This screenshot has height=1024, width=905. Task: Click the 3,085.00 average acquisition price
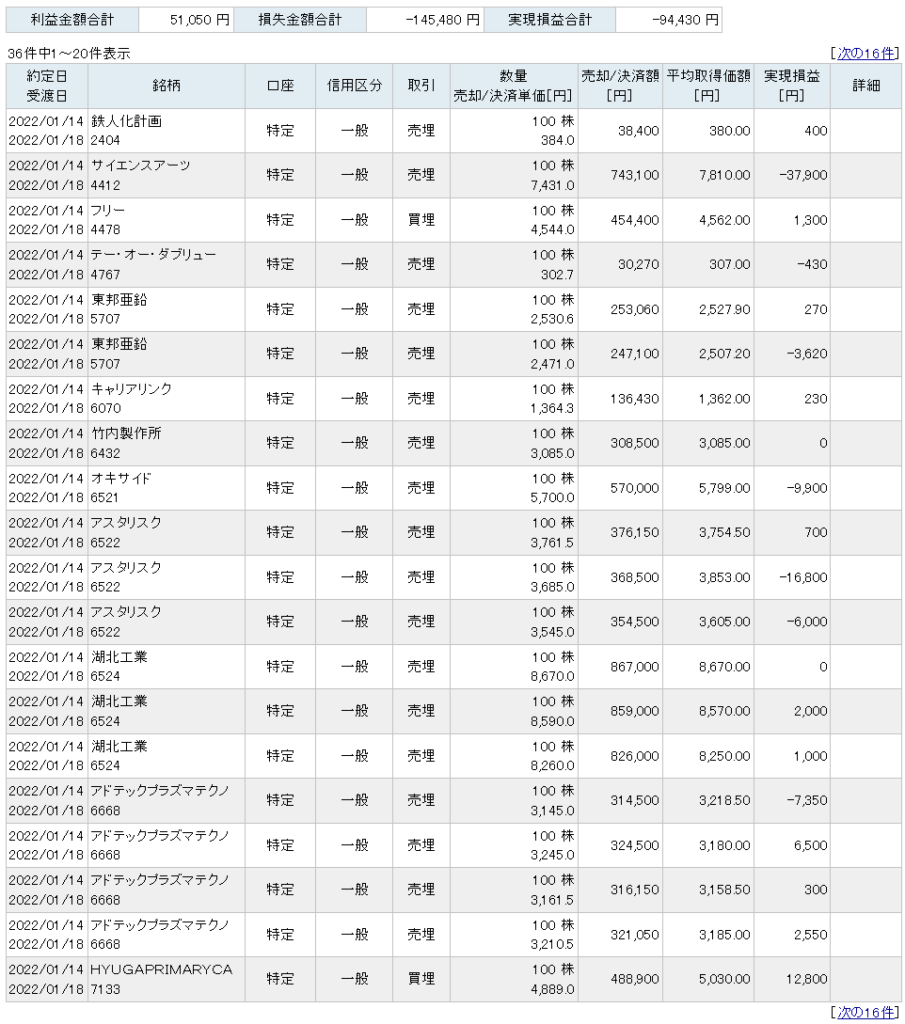725,443
